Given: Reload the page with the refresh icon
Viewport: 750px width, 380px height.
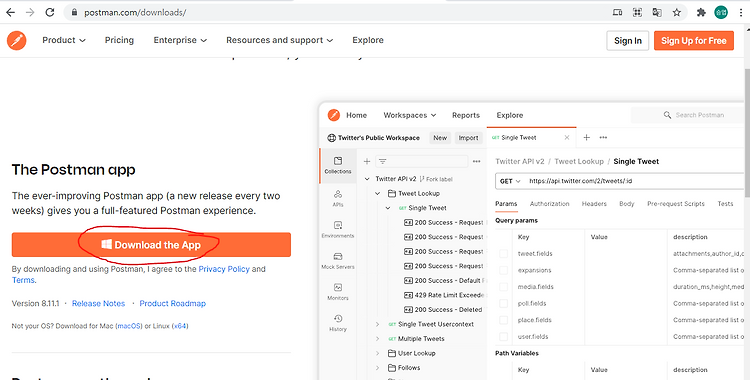Looking at the screenshot, I should 50,12.
